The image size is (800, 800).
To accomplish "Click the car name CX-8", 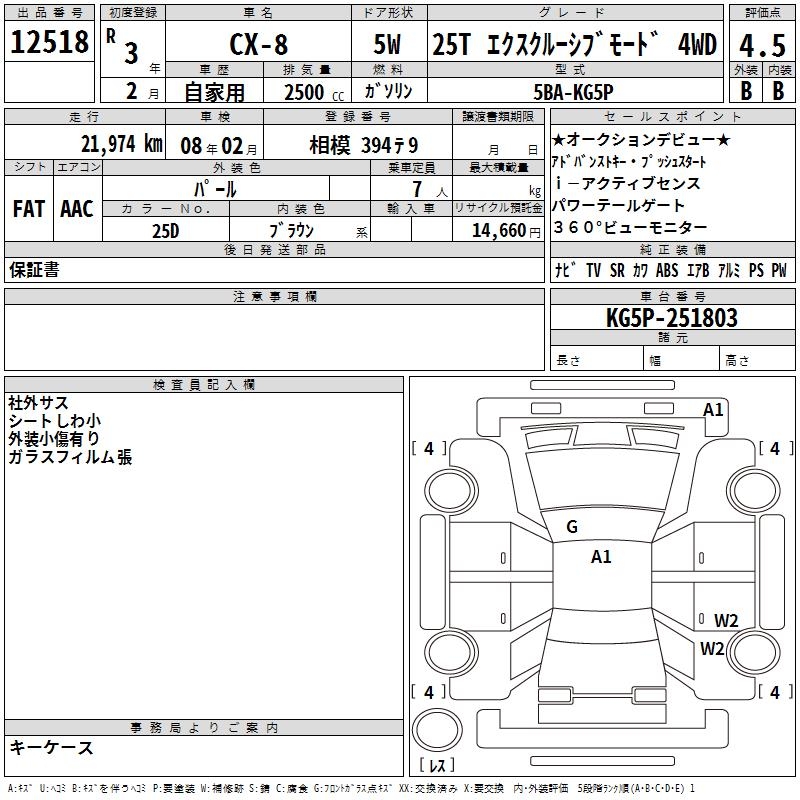I will 259,44.
